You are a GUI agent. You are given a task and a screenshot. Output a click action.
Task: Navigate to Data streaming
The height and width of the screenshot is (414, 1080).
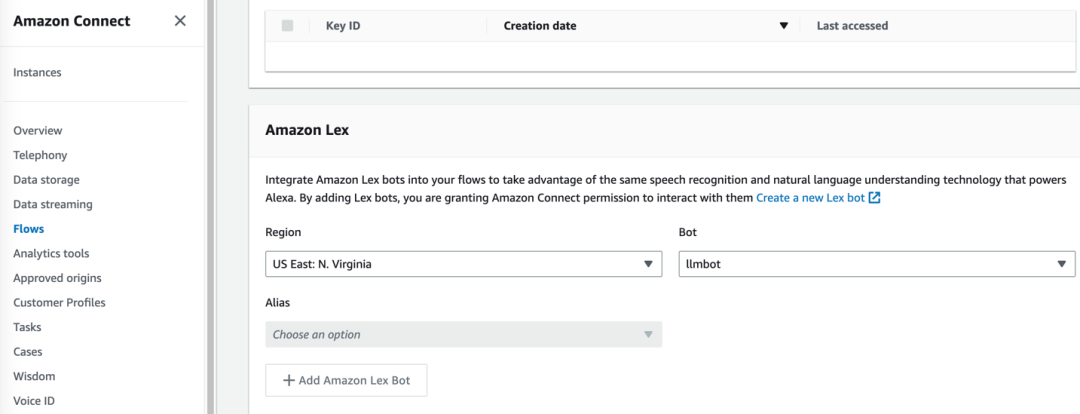click(x=53, y=205)
